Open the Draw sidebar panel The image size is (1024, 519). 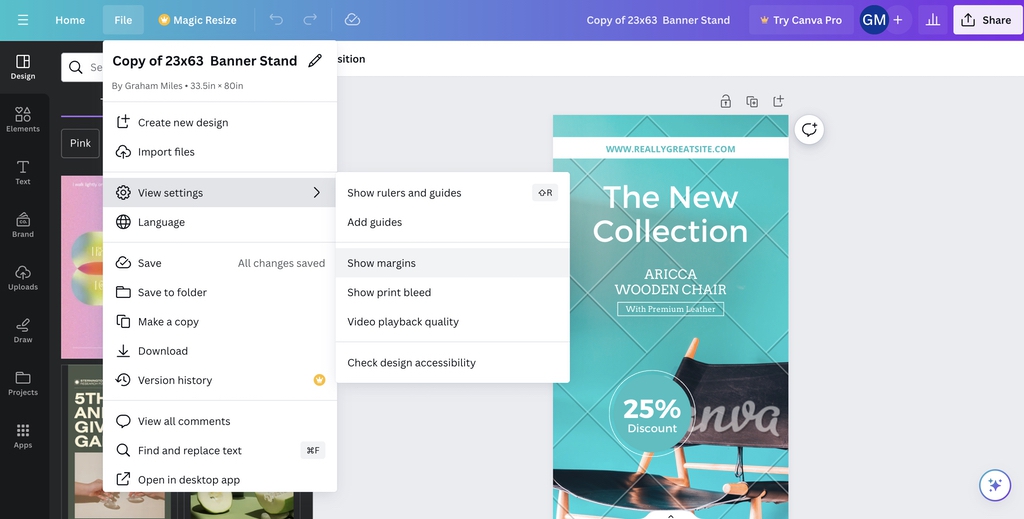pos(23,331)
